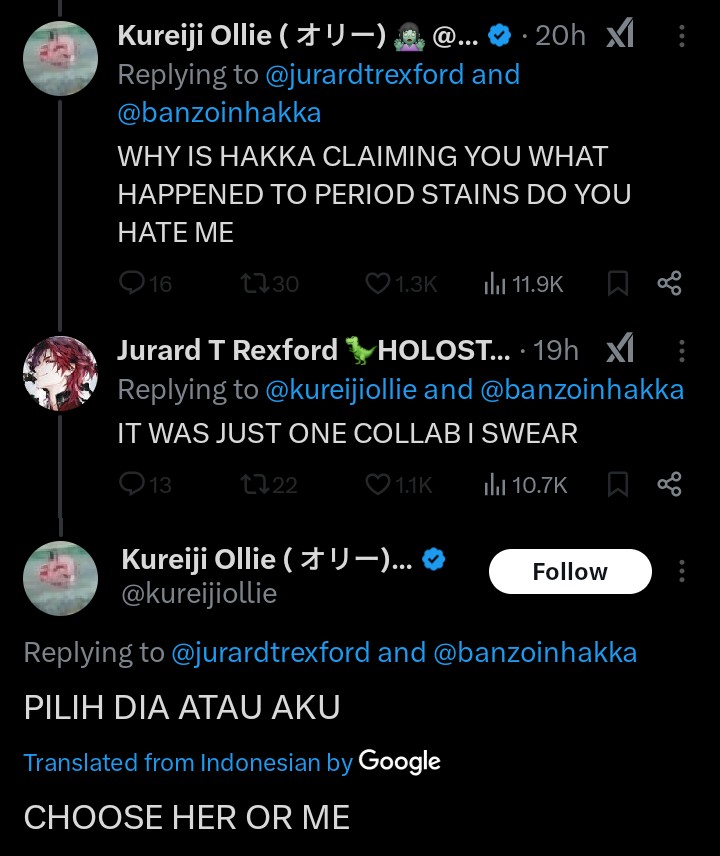Reply to Jurard's tweet with 13 replies
The image size is (720, 856).
point(133,485)
